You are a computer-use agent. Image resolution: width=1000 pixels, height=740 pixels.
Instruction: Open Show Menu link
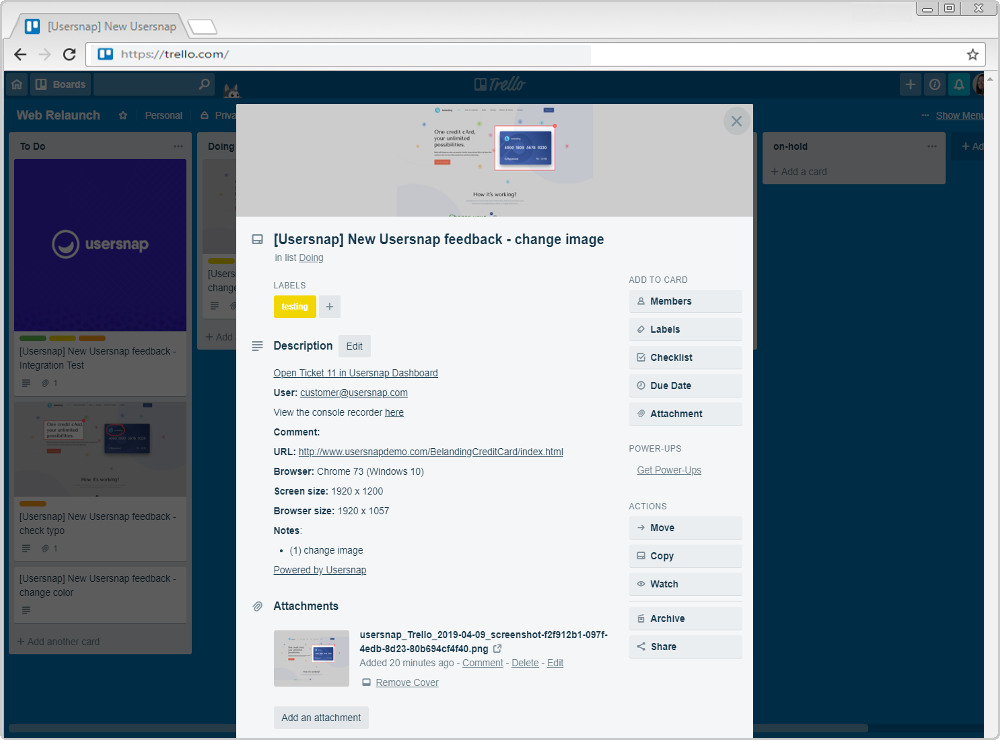pos(959,115)
